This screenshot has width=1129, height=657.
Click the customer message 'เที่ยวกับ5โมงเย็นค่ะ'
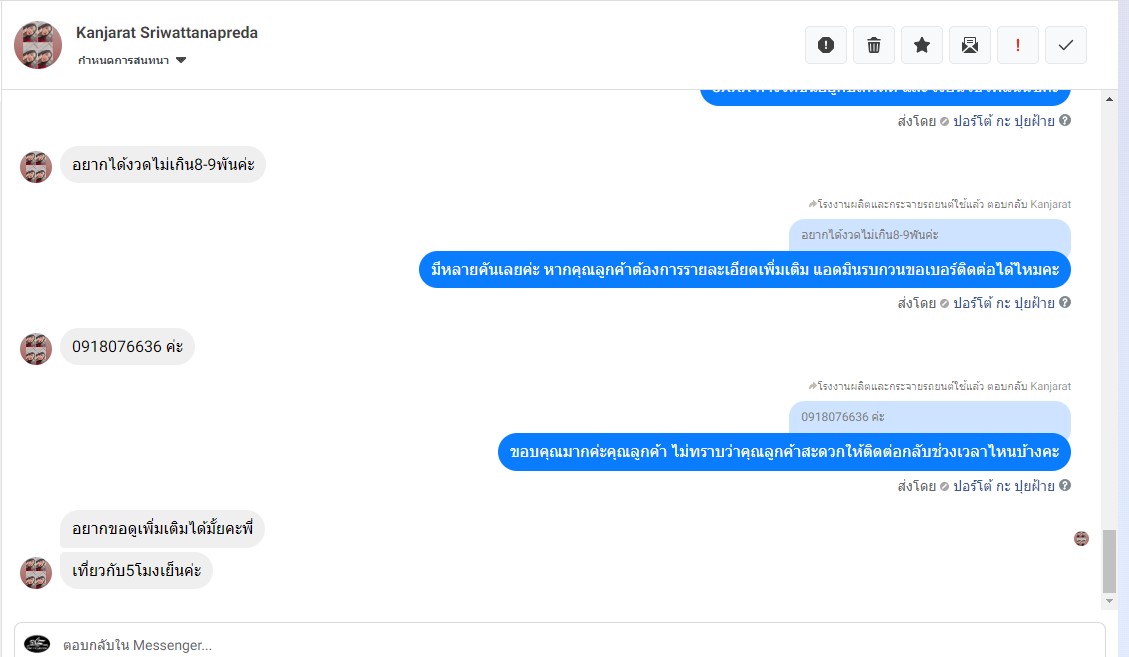point(137,571)
